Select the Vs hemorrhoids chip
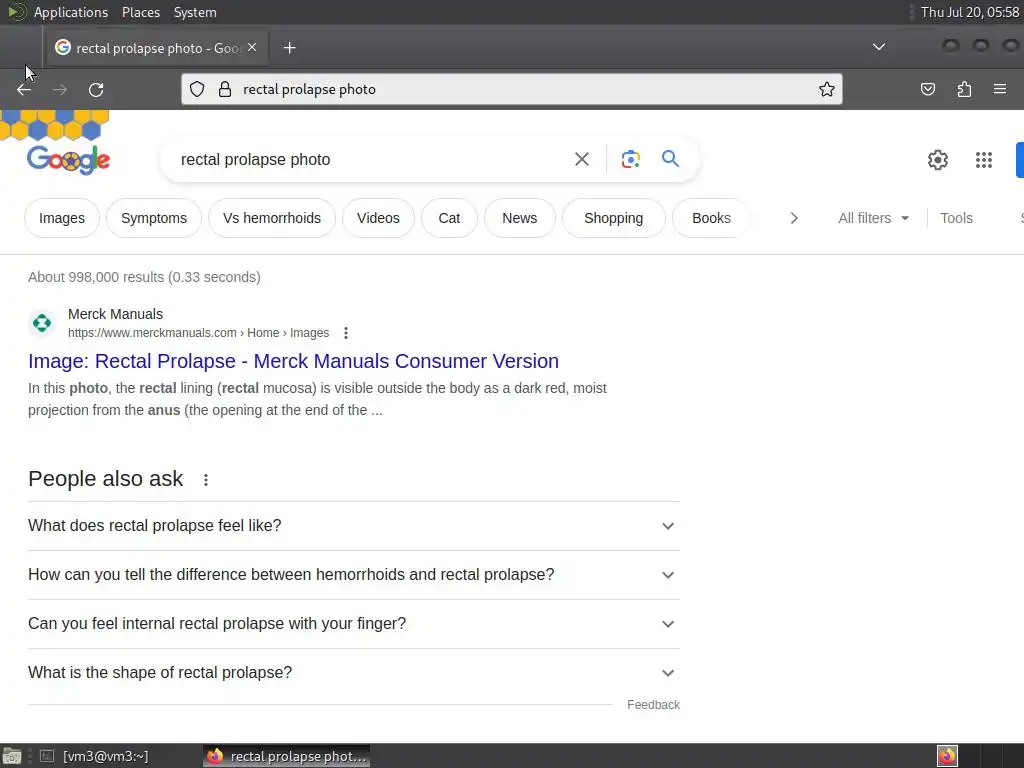1024x768 pixels. tap(272, 218)
